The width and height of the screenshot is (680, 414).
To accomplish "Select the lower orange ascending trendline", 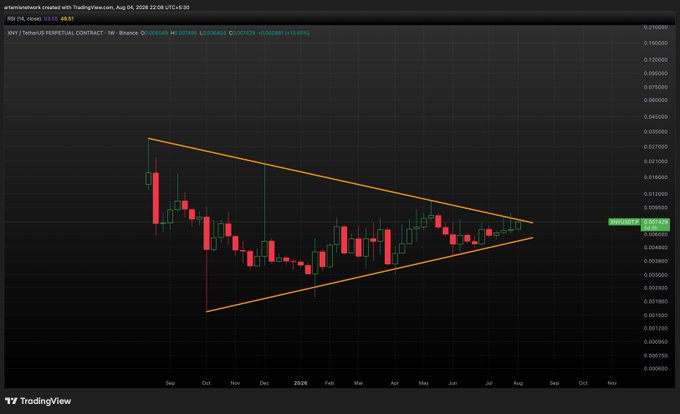I will 369,274.
